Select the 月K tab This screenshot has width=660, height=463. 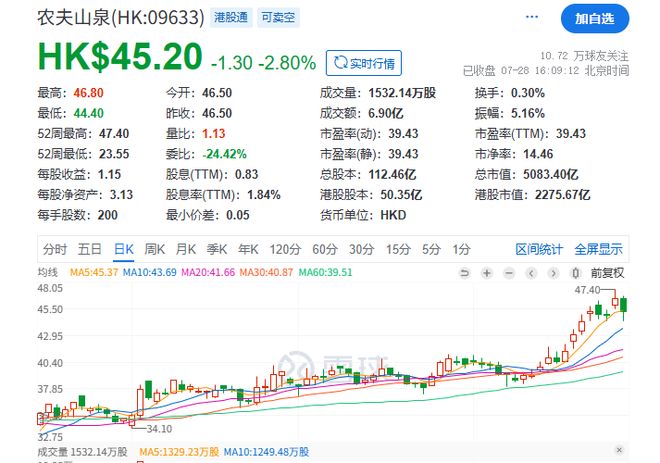click(x=186, y=249)
